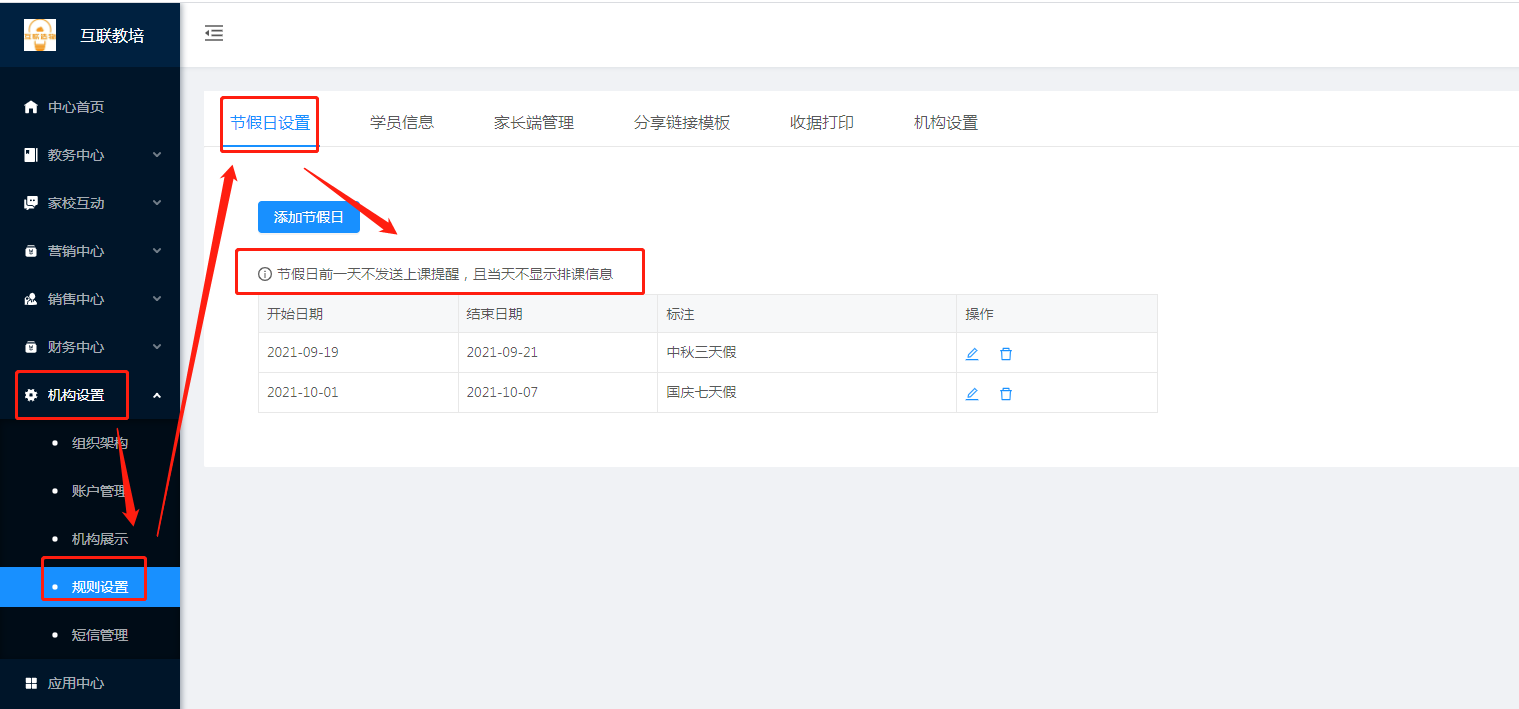Delete the 国庆七天假 holiday row
1519x709 pixels.
1006,394
